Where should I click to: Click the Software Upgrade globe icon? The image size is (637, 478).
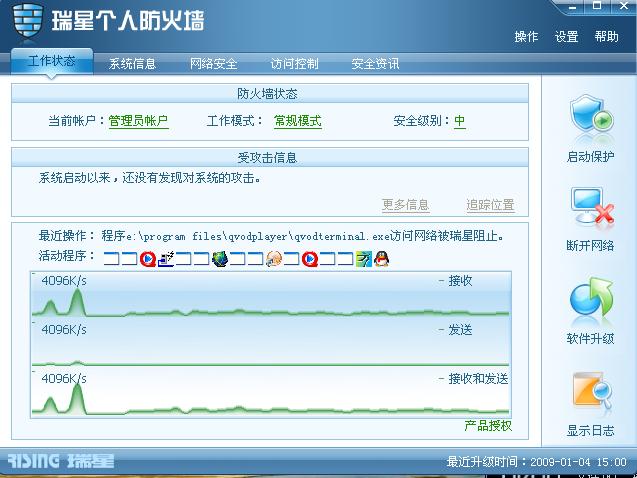coord(591,298)
